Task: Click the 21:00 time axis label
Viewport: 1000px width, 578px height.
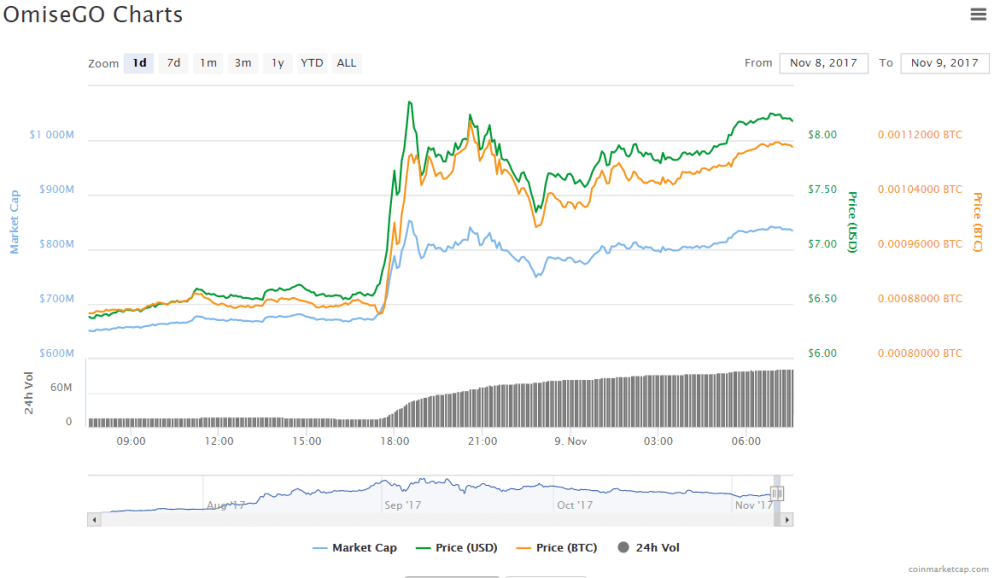Action: point(482,441)
